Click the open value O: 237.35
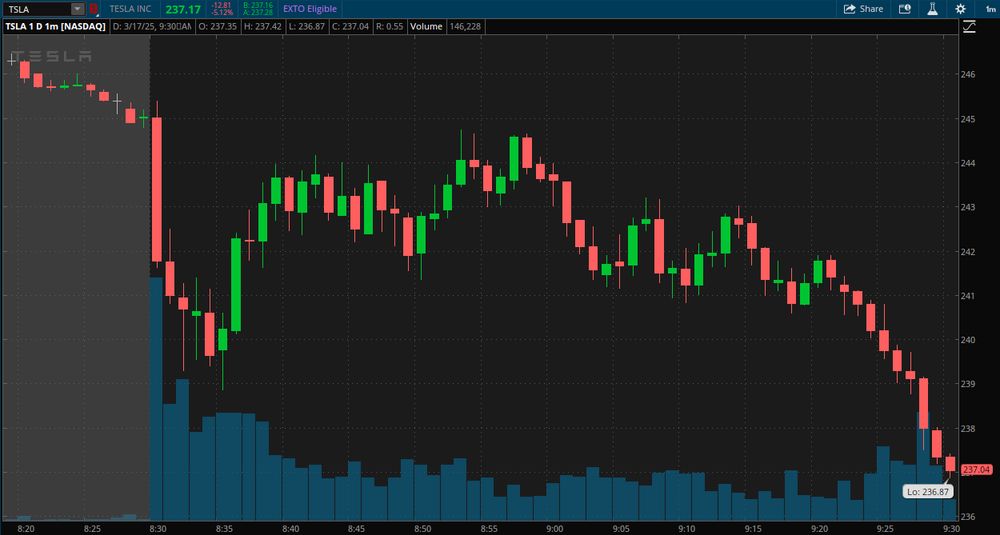 click(x=218, y=27)
